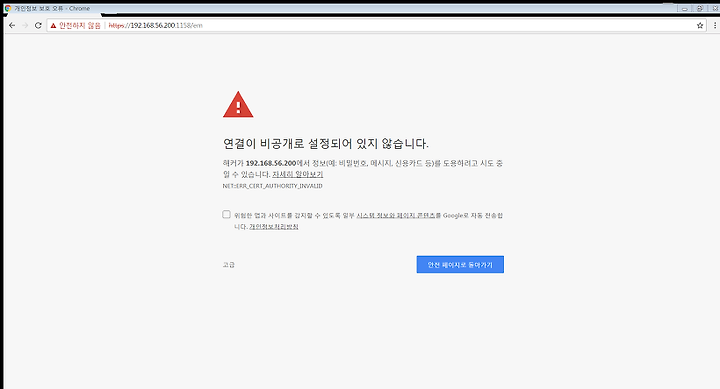
Task: Open the '자세히 알아보기' learn more link
Action: click(x=298, y=175)
